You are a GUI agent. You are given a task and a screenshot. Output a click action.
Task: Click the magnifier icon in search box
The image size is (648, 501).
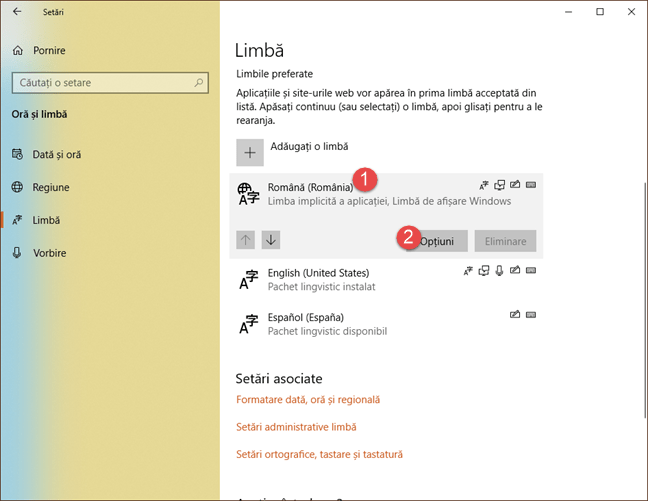(x=199, y=83)
